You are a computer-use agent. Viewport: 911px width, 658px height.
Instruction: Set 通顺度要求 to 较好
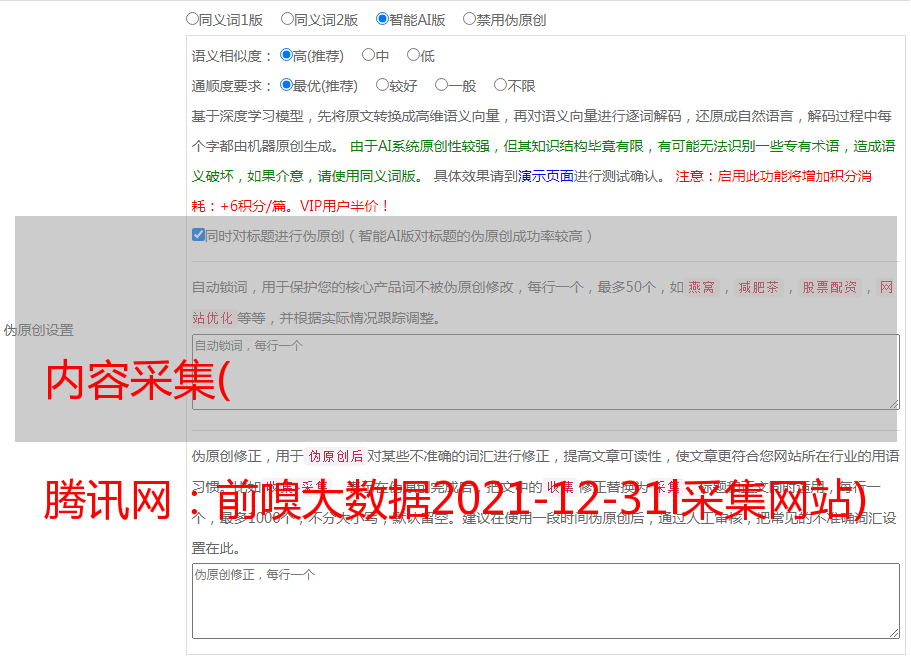pyautogui.click(x=382, y=85)
